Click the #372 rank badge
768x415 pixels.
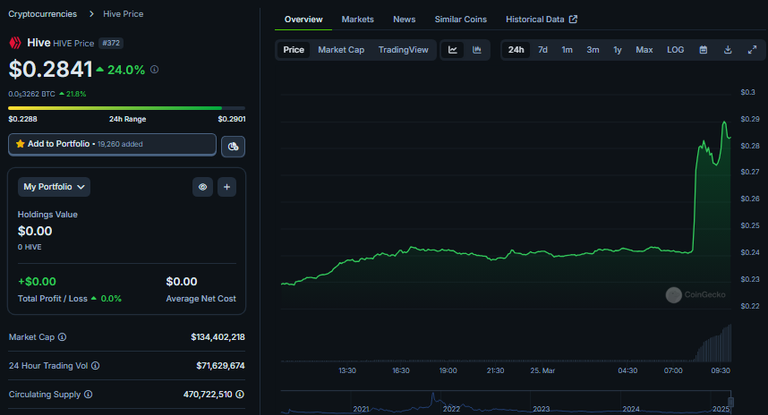111,43
